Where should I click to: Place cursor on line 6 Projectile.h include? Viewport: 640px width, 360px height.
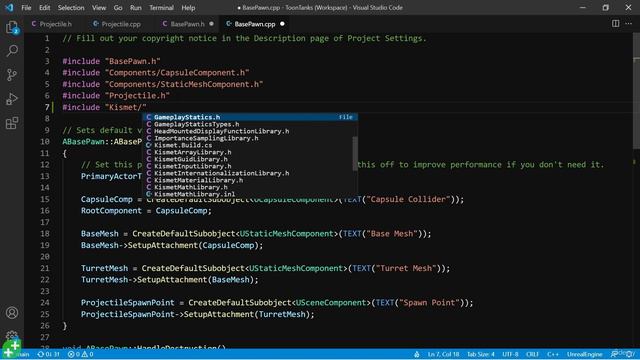[x=116, y=96]
